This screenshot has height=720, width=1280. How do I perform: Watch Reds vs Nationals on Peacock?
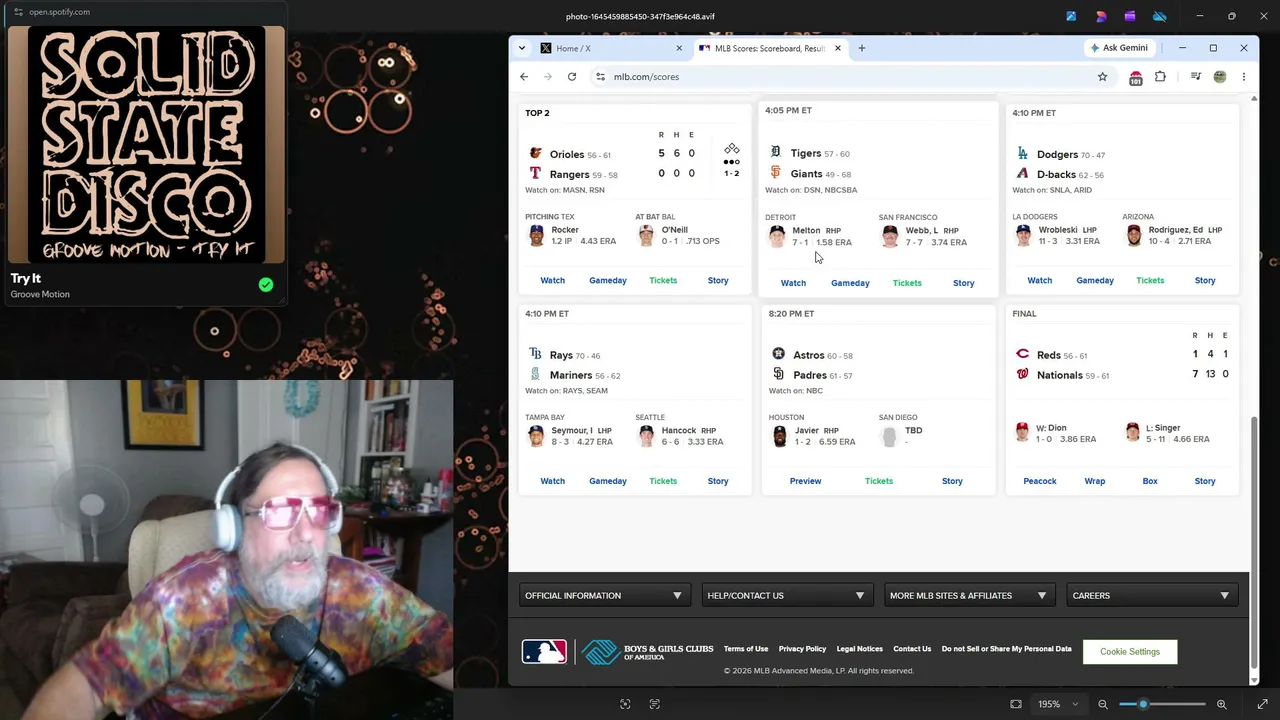[1040, 481]
